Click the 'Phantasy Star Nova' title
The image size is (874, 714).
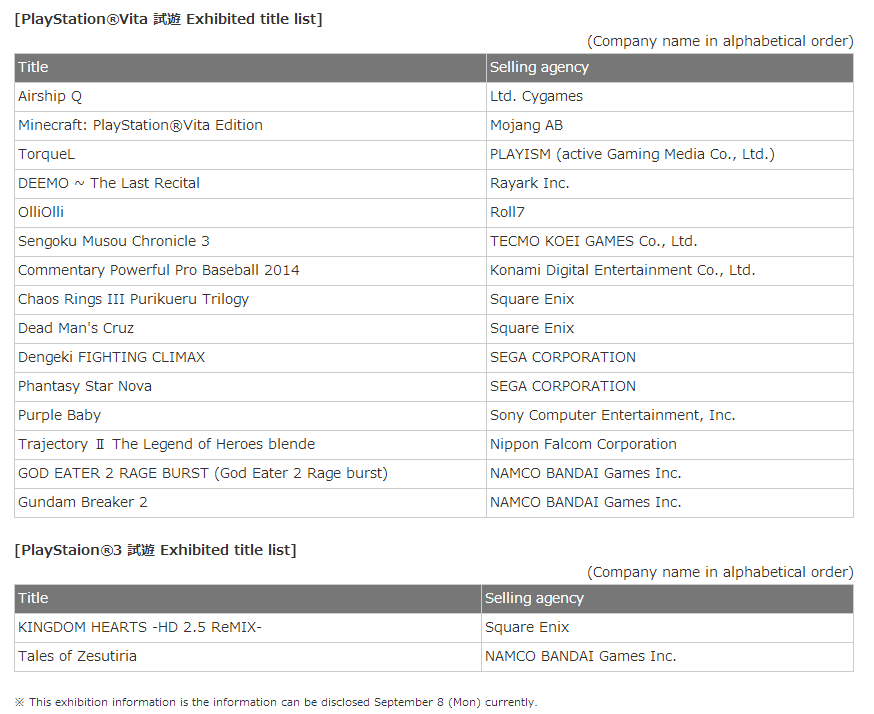[250, 386]
